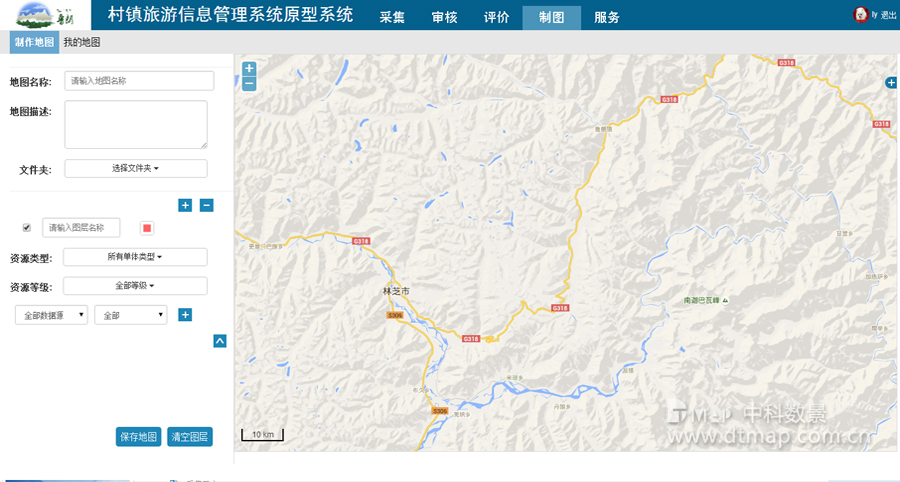
Task: Click the system logo in header
Action: pos(45,15)
